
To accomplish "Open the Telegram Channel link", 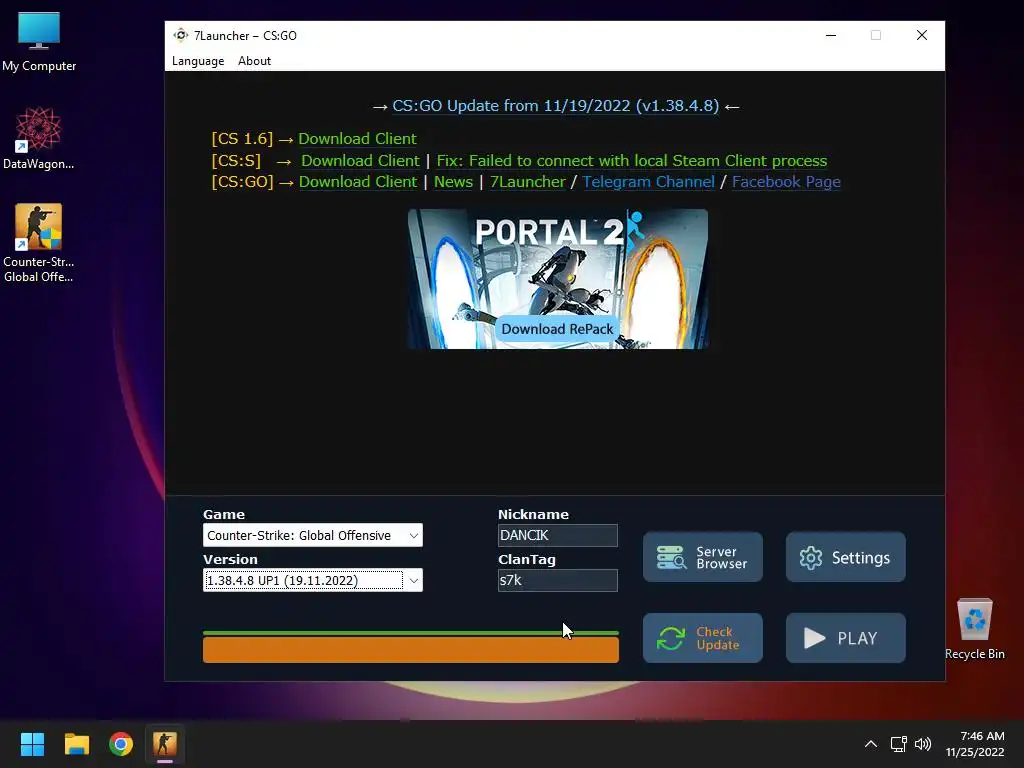I will [648, 182].
